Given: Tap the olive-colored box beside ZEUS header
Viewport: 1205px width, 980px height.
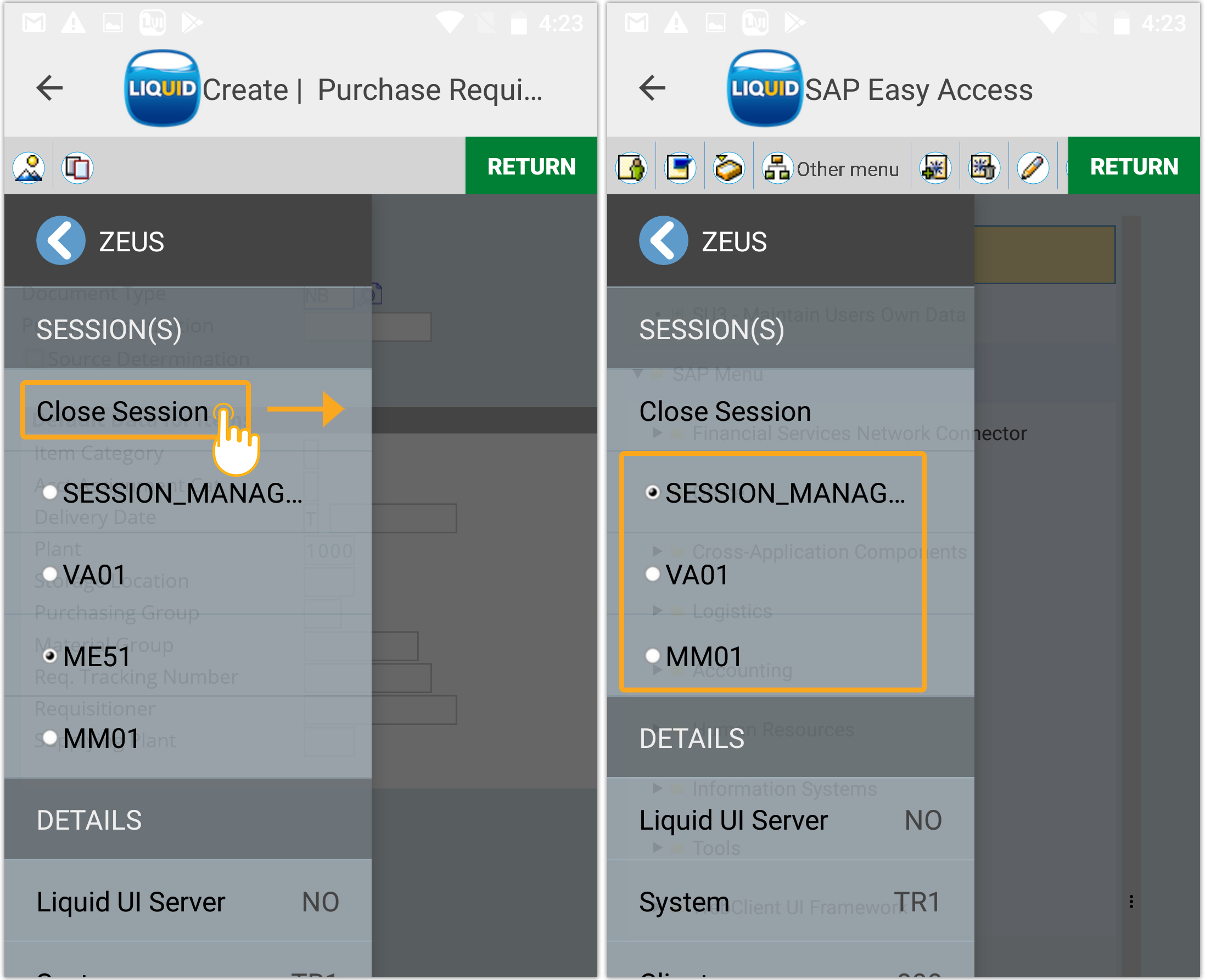Looking at the screenshot, I should point(1044,255).
